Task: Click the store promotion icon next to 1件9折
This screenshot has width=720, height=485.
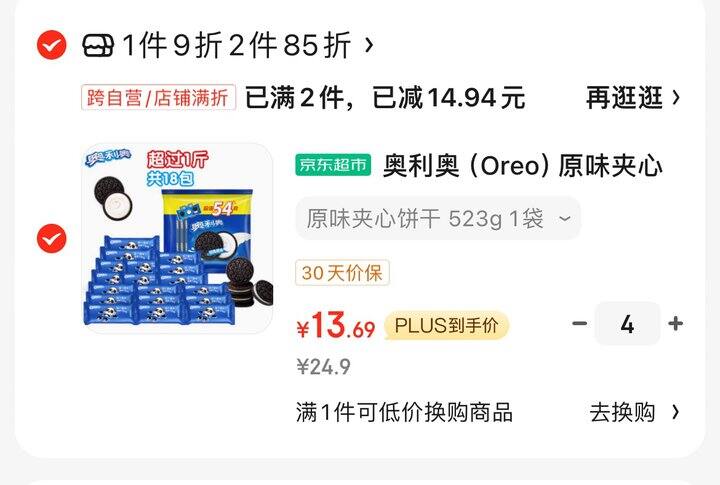Action: click(x=97, y=45)
